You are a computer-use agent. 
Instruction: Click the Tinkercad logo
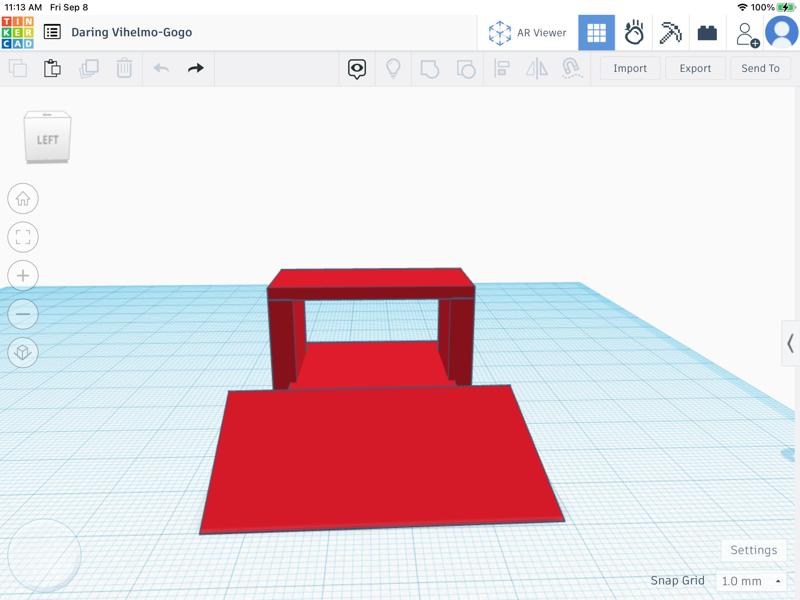[17, 32]
